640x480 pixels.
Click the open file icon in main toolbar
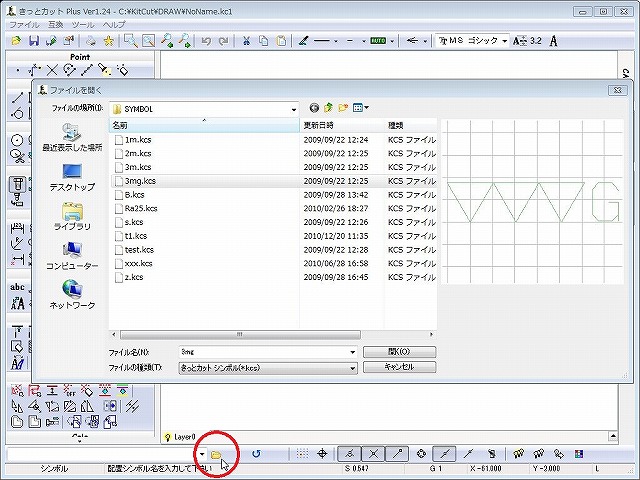pos(16,41)
